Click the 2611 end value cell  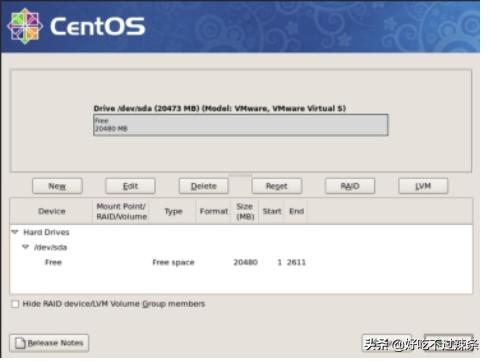[296, 262]
